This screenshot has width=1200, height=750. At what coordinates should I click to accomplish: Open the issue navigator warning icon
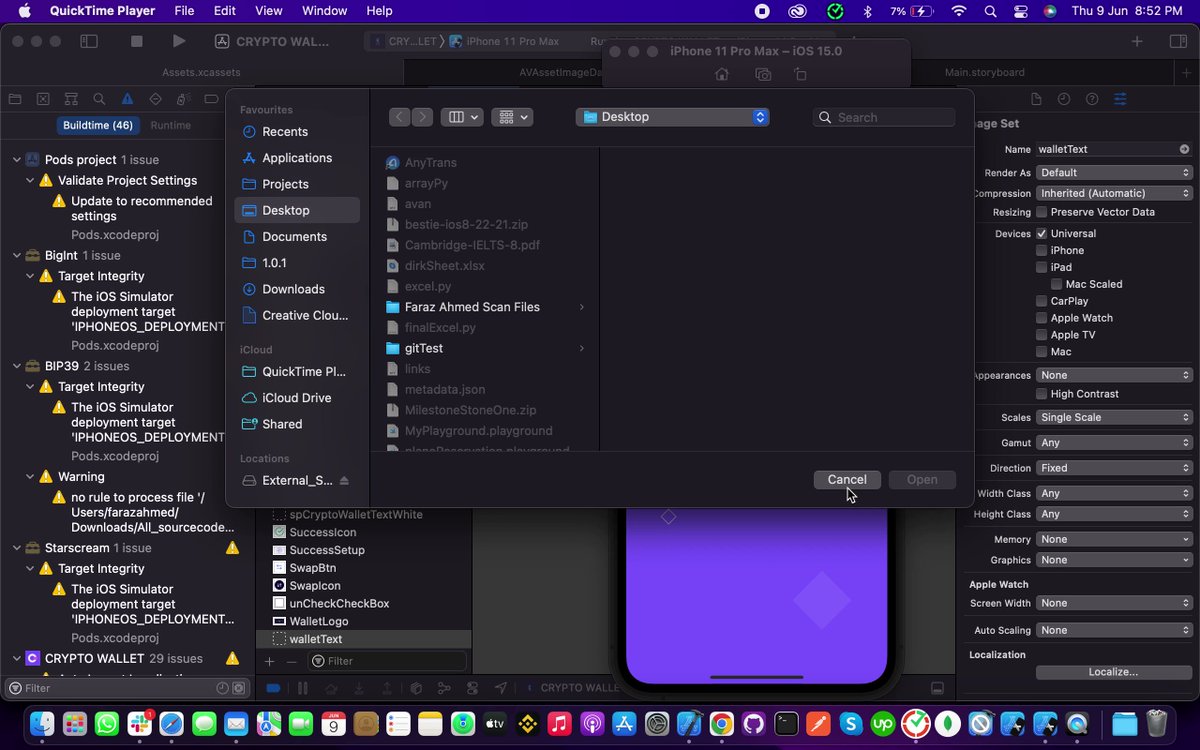tap(127, 99)
